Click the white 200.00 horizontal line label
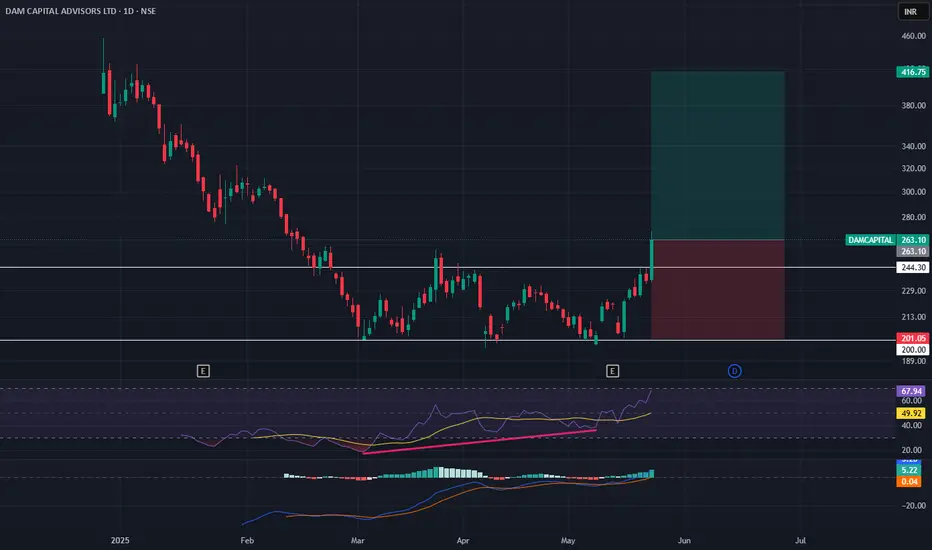The image size is (932, 550). [x=912, y=350]
